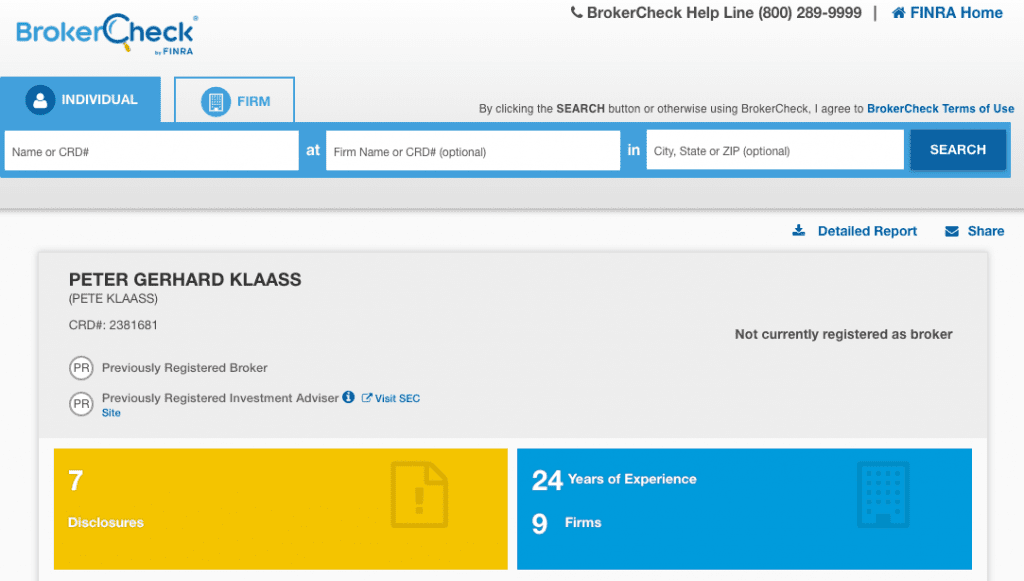Click the phone icon beside Help Line
Image resolution: width=1024 pixels, height=581 pixels.
tap(577, 13)
